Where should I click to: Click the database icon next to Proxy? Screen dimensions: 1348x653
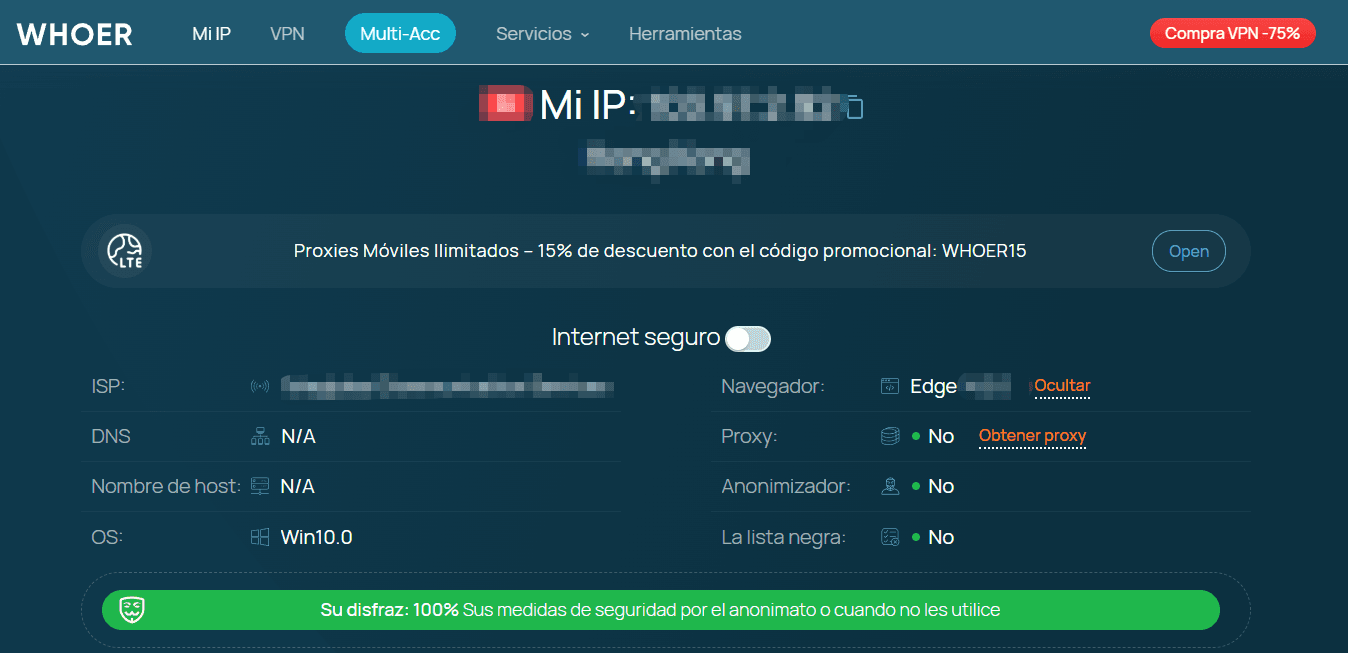tap(888, 436)
